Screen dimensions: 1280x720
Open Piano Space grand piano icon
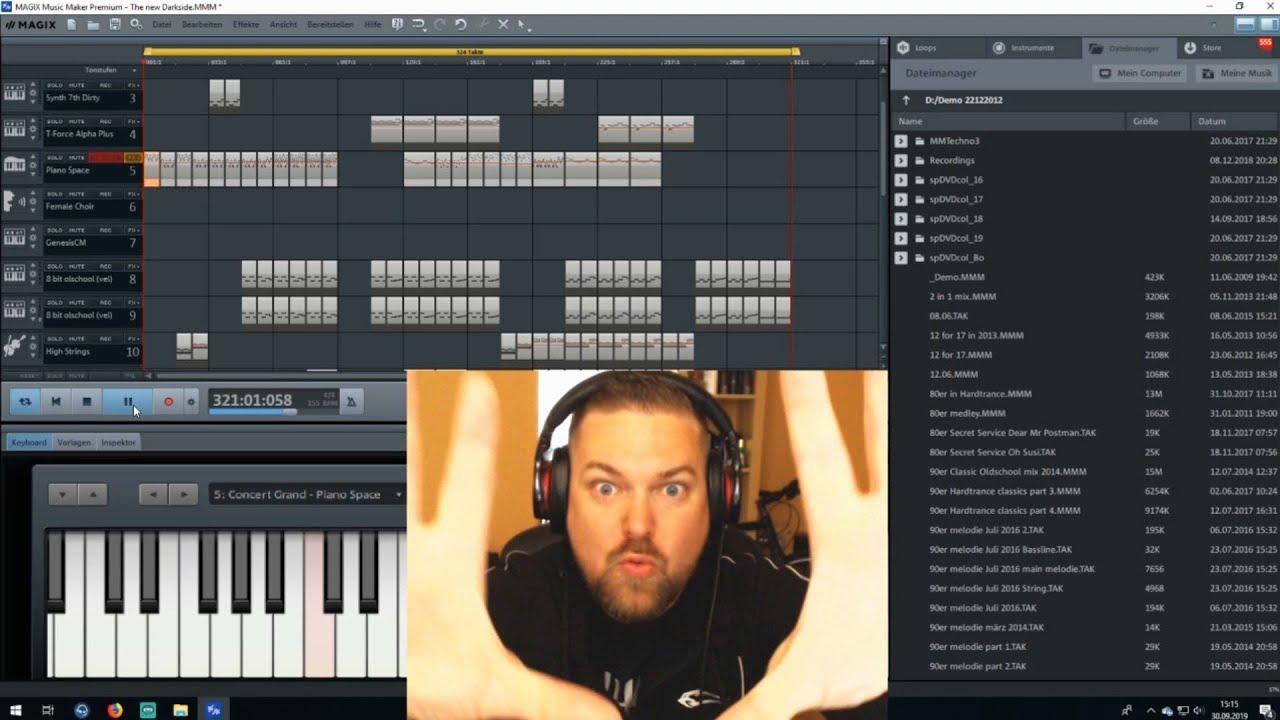[x=14, y=164]
